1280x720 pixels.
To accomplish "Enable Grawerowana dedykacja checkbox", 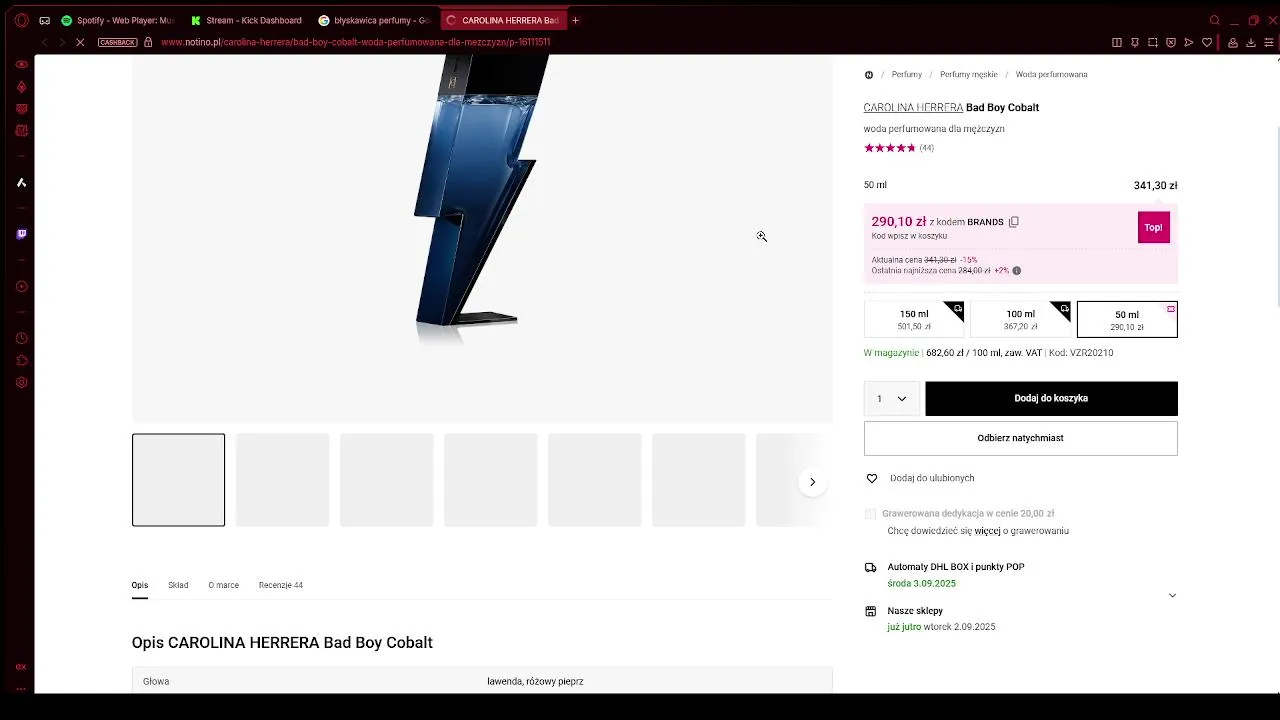I will coord(870,514).
